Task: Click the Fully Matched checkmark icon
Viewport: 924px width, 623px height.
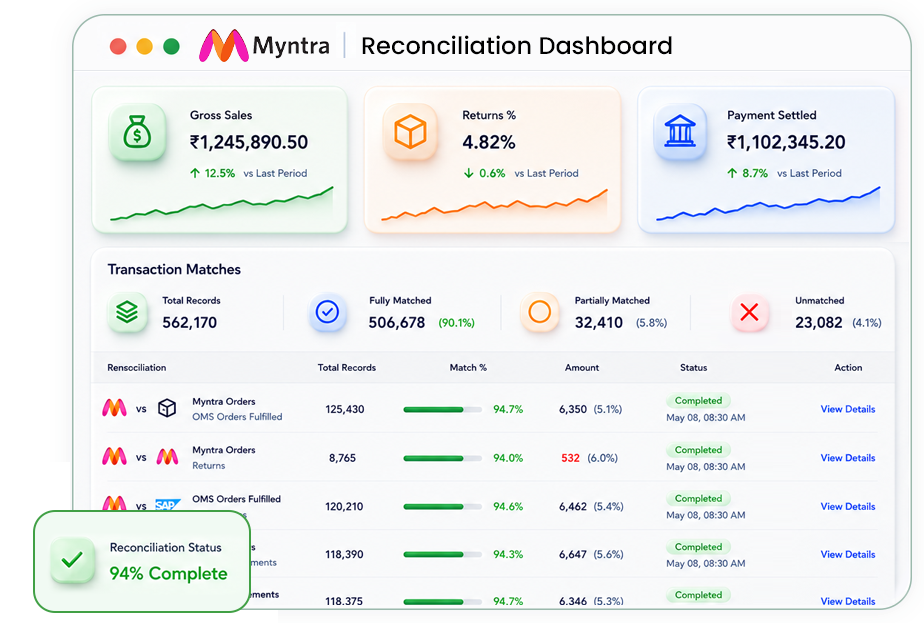Action: [327, 312]
